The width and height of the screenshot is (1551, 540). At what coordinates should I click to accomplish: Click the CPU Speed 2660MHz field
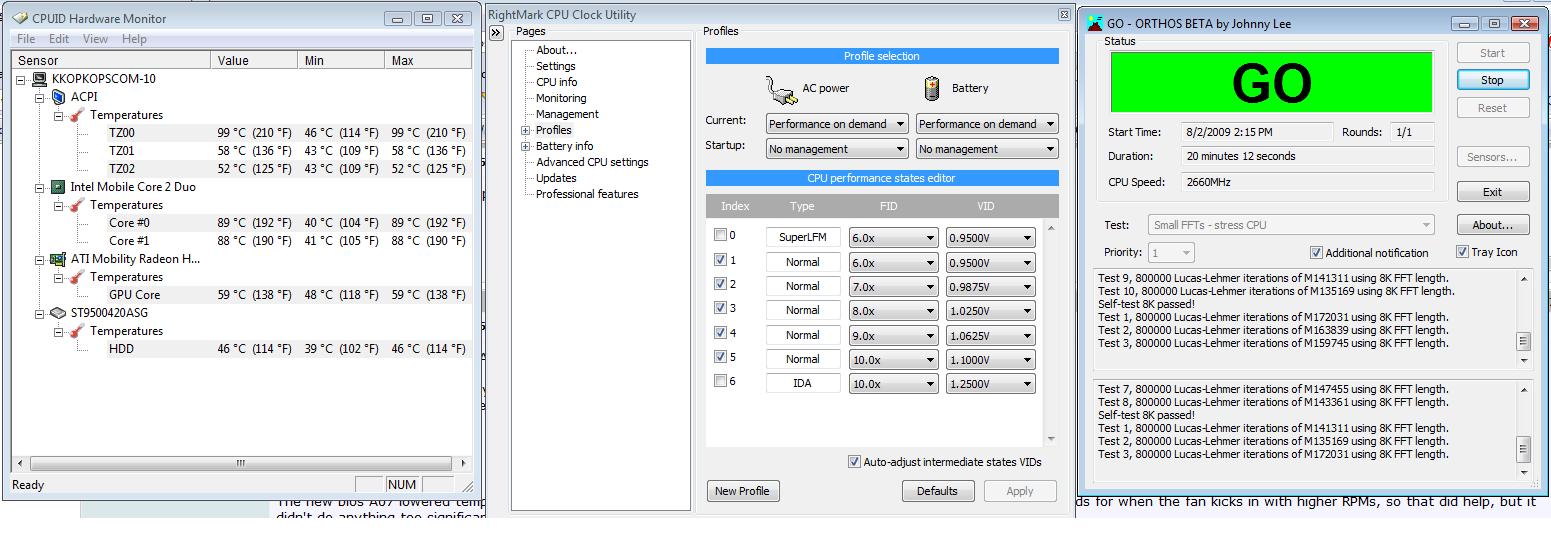[x=1308, y=183]
